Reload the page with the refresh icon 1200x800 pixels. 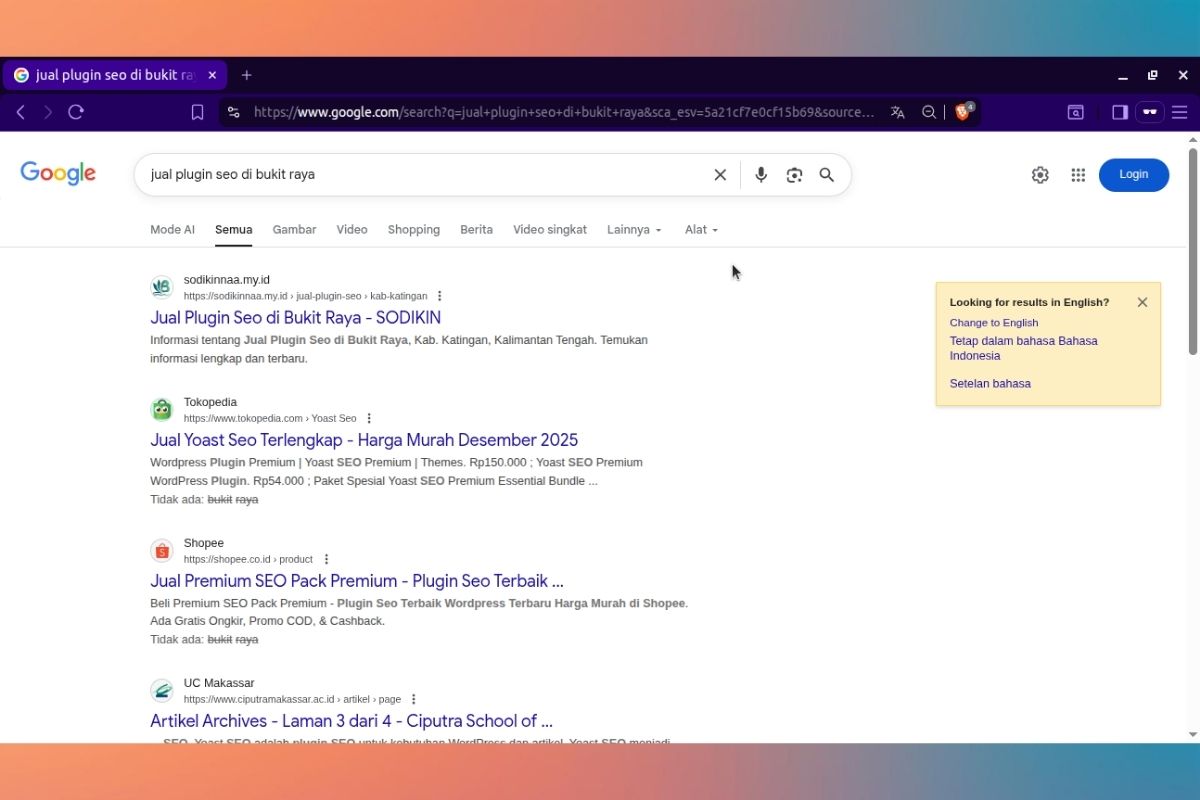coord(76,112)
